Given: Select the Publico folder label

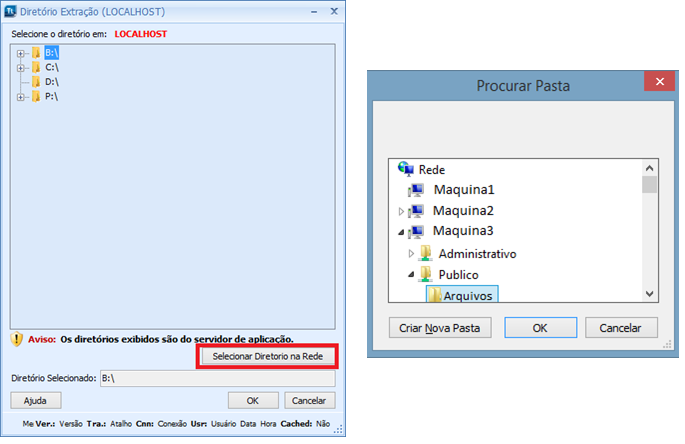Looking at the screenshot, I should pyautogui.click(x=459, y=275).
